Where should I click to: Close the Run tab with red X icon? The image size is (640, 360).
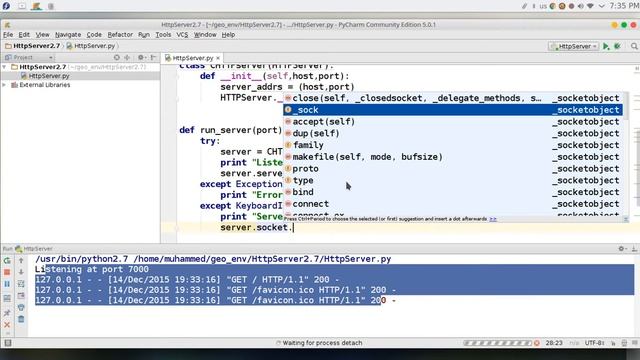click(x=7, y=325)
